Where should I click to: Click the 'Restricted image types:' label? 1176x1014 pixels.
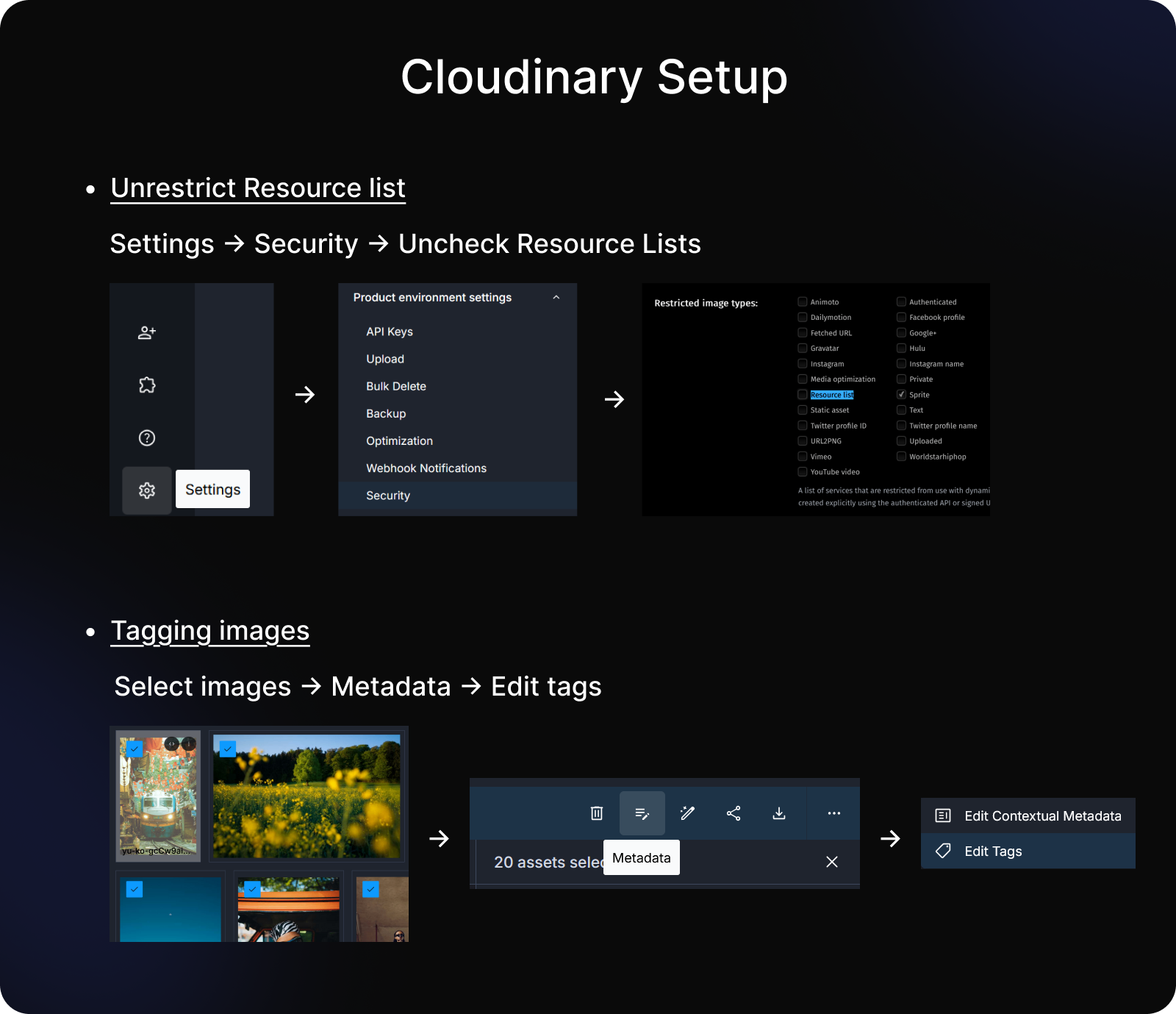(706, 303)
